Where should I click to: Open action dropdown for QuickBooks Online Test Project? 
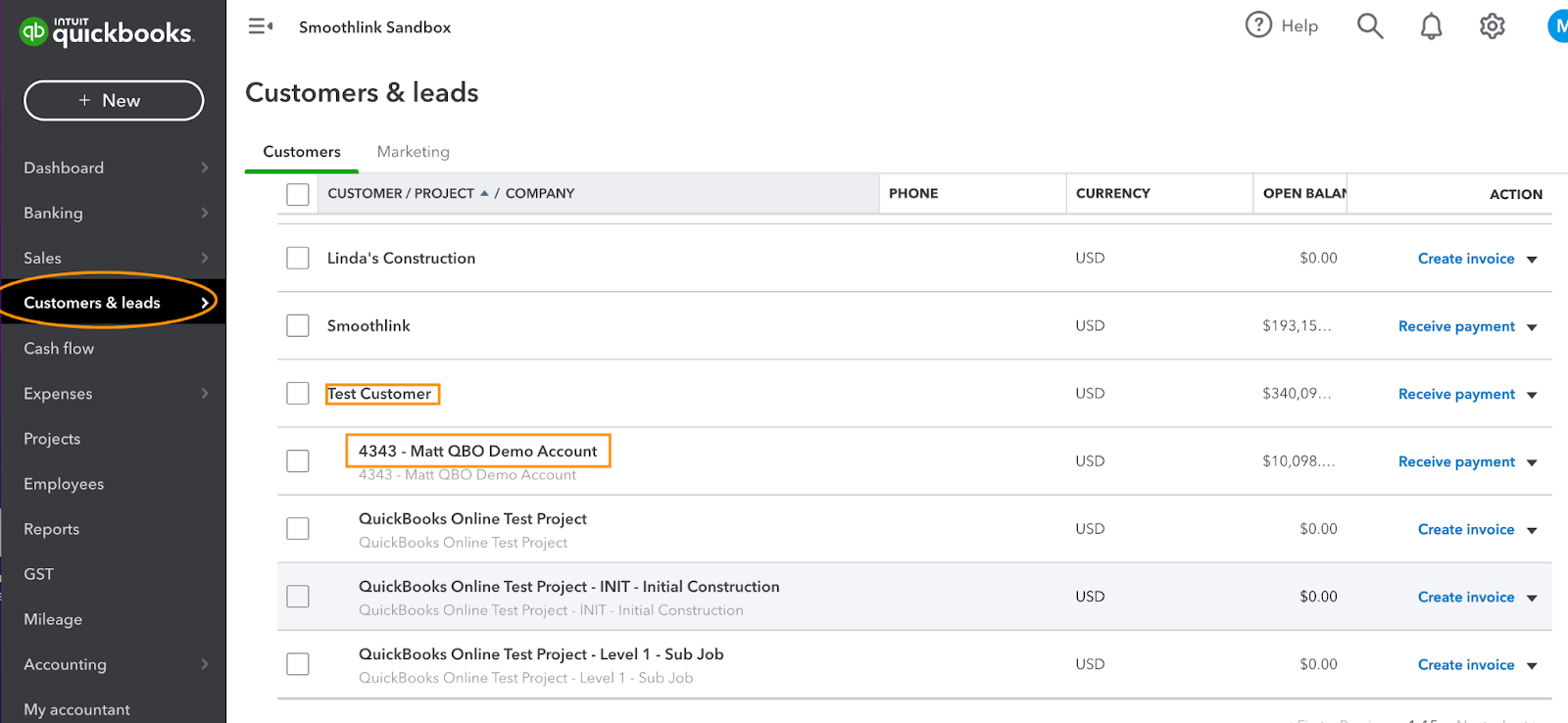pyautogui.click(x=1532, y=530)
